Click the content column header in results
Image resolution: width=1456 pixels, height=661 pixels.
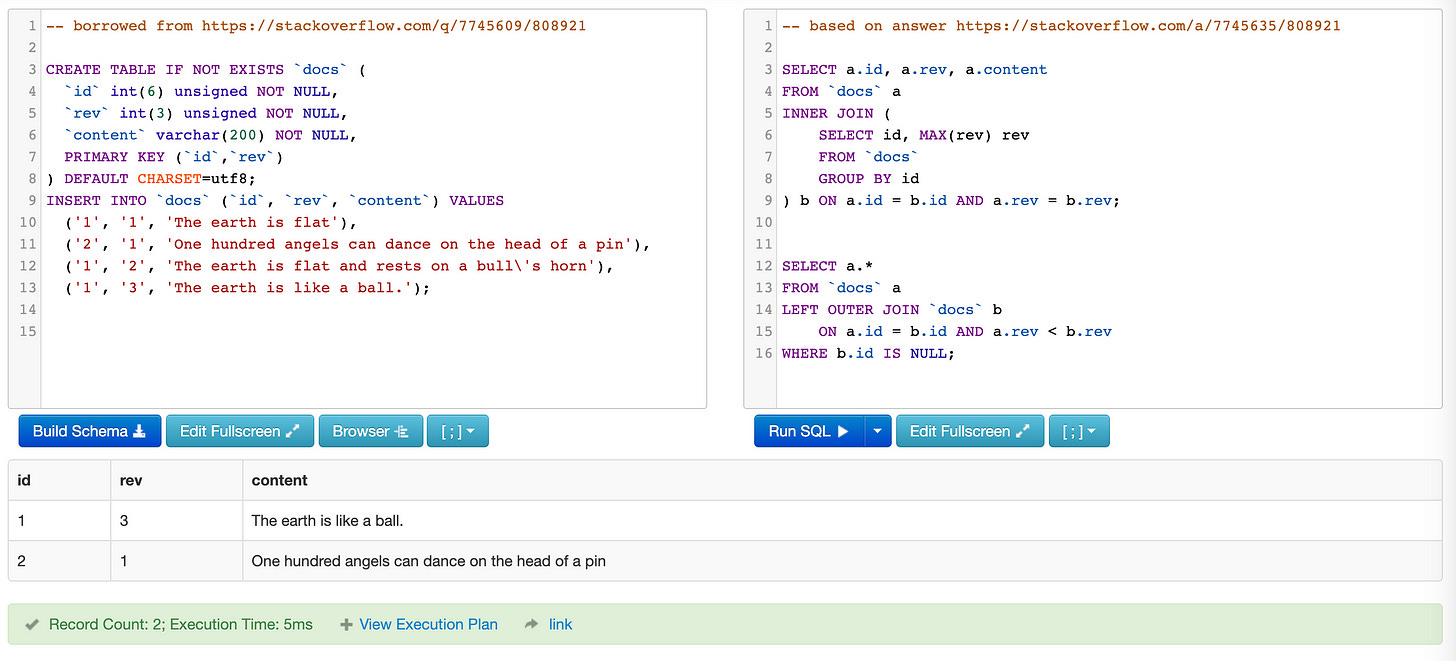click(279, 480)
